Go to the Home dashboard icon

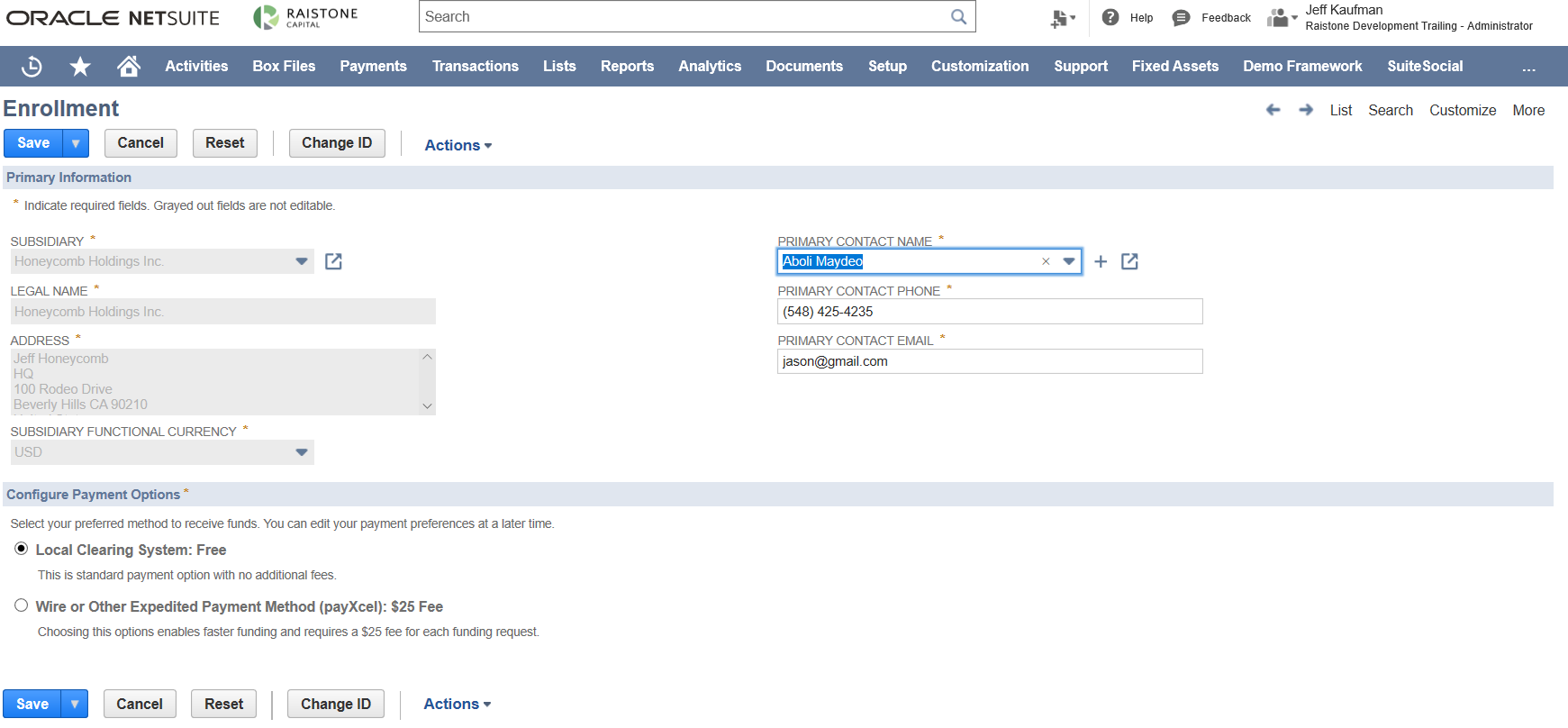(x=129, y=66)
